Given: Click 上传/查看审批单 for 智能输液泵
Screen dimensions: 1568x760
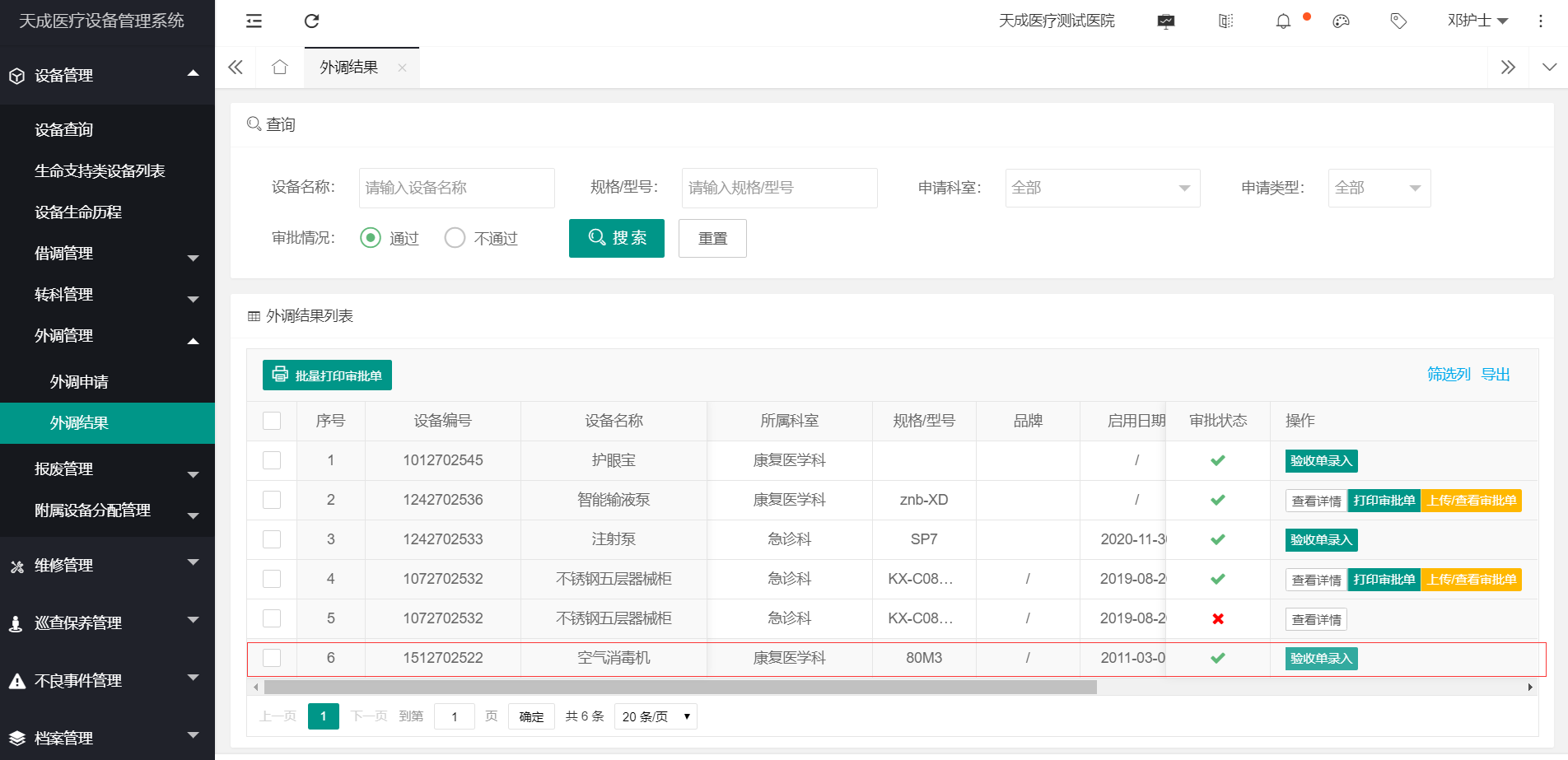Looking at the screenshot, I should (1472, 501).
